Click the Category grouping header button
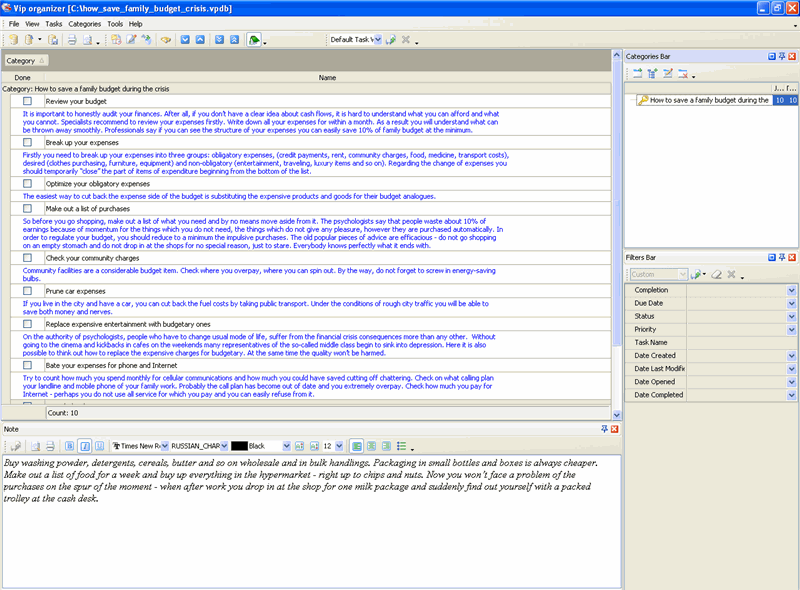The width and height of the screenshot is (800, 590). (26, 61)
